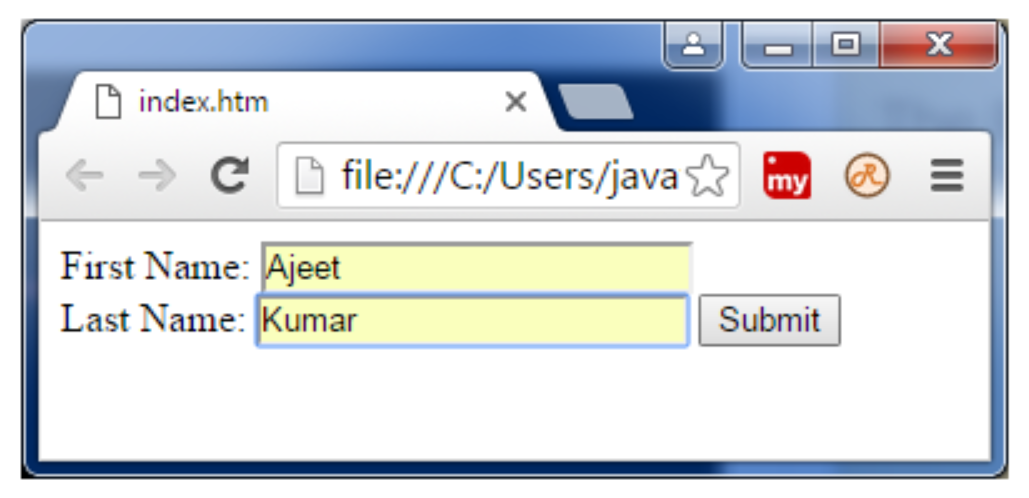1029x498 pixels.
Task: Click the page info icon in the address bar
Action: [310, 177]
